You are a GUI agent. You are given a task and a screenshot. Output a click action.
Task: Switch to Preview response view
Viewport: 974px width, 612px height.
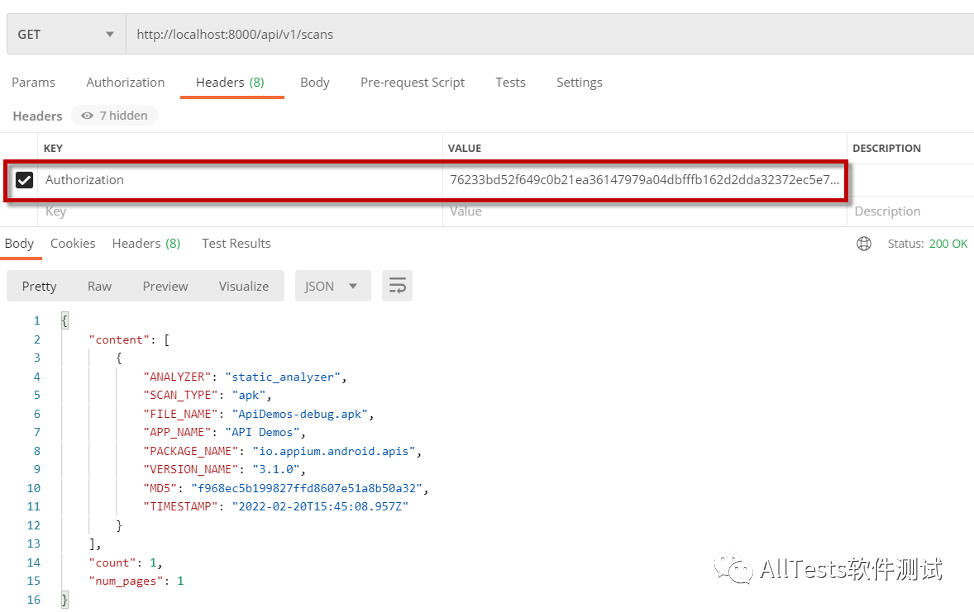165,286
